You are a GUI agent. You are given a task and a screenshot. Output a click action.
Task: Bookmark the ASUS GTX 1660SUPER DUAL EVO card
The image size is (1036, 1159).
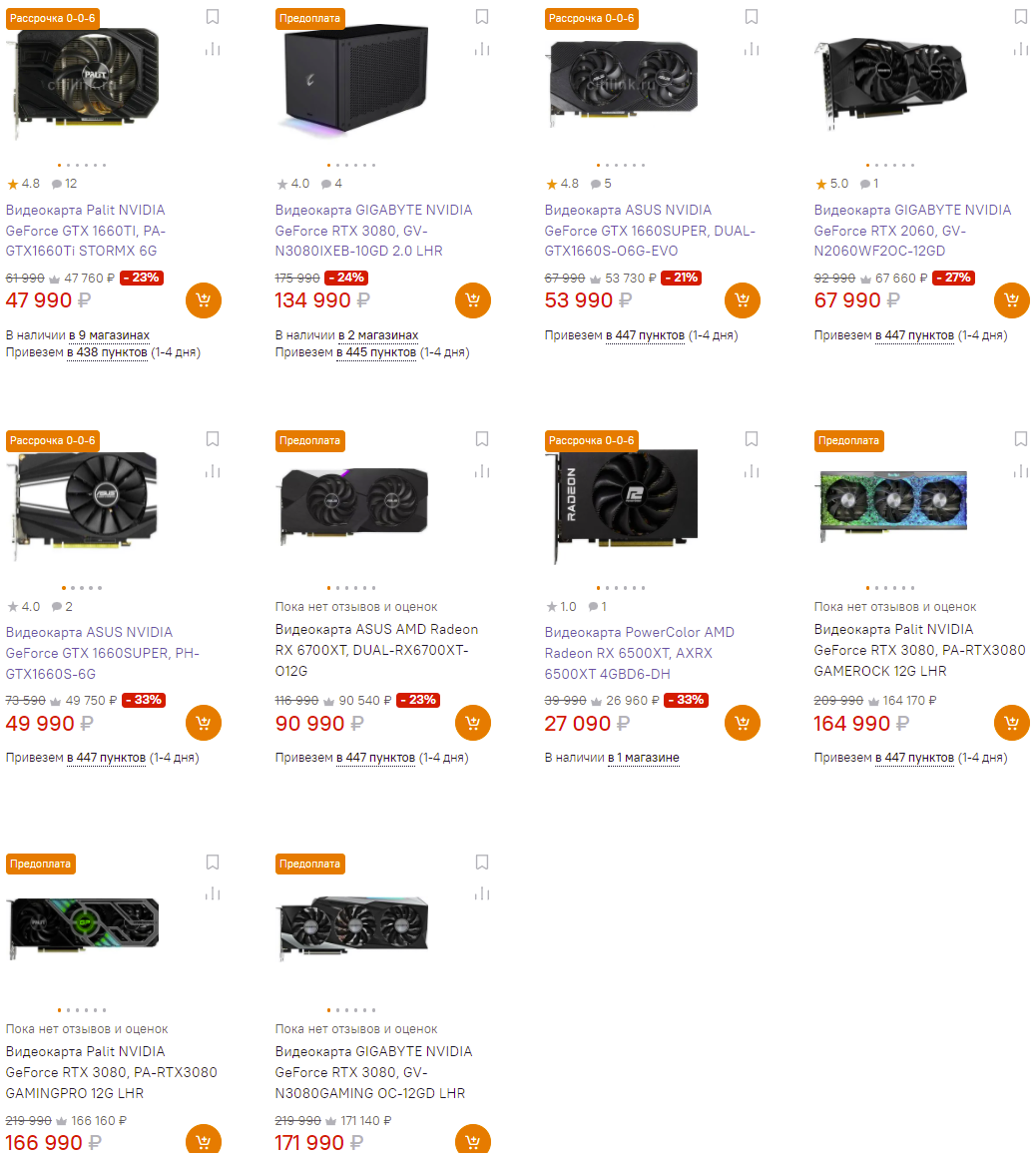pyautogui.click(x=752, y=16)
